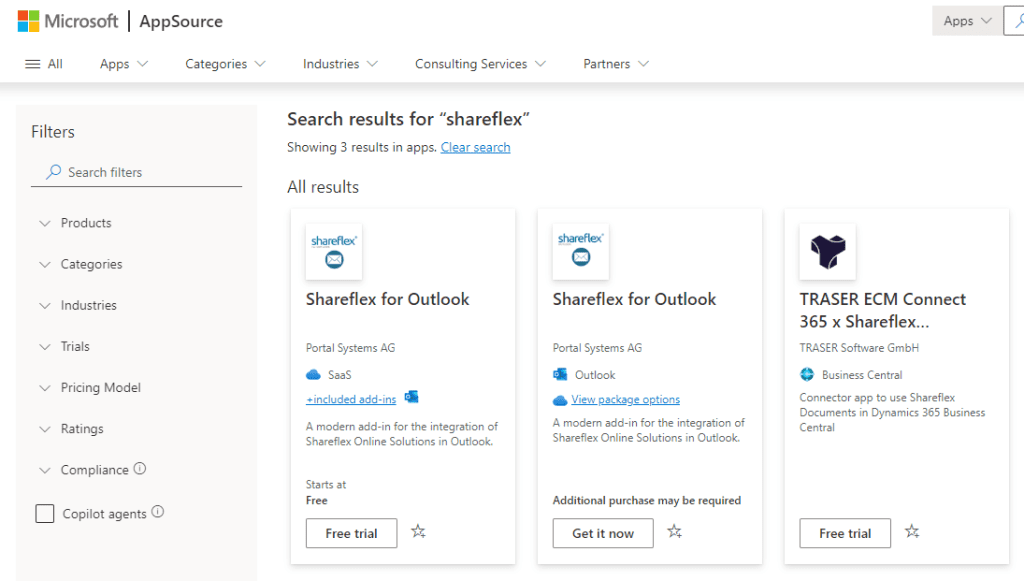Expand the Consulting Services menu
The width and height of the screenshot is (1024, 581).
click(480, 64)
